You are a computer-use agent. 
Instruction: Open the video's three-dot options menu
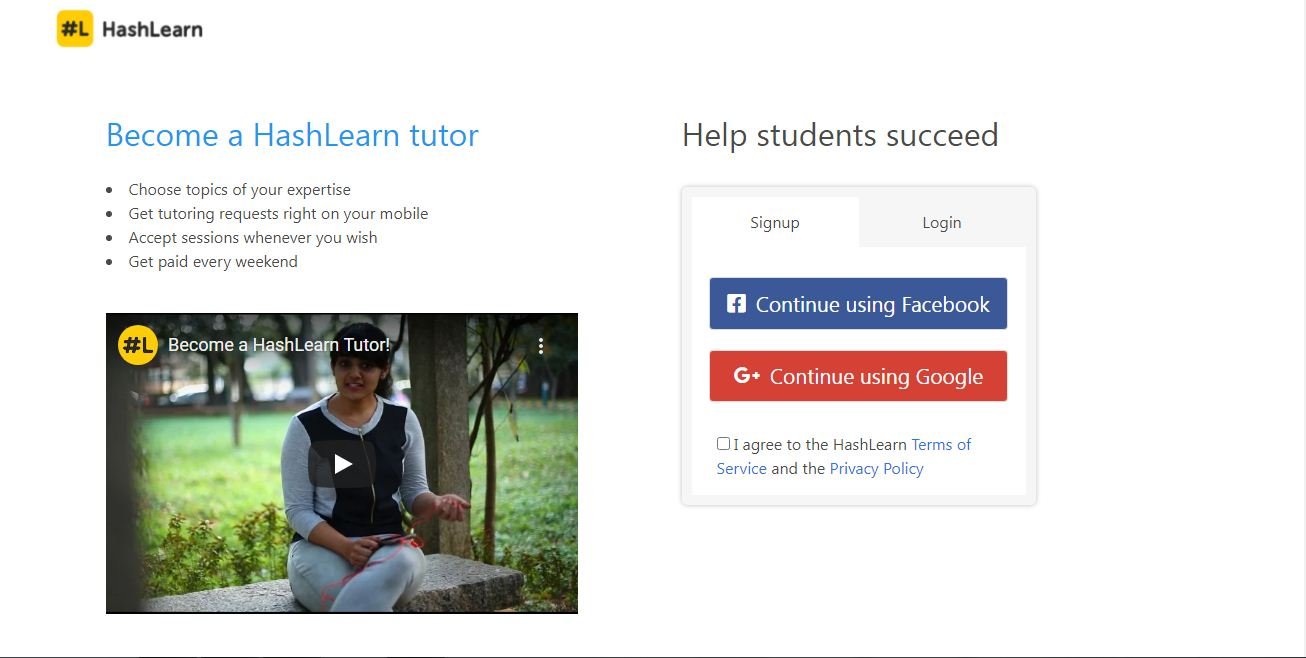541,346
